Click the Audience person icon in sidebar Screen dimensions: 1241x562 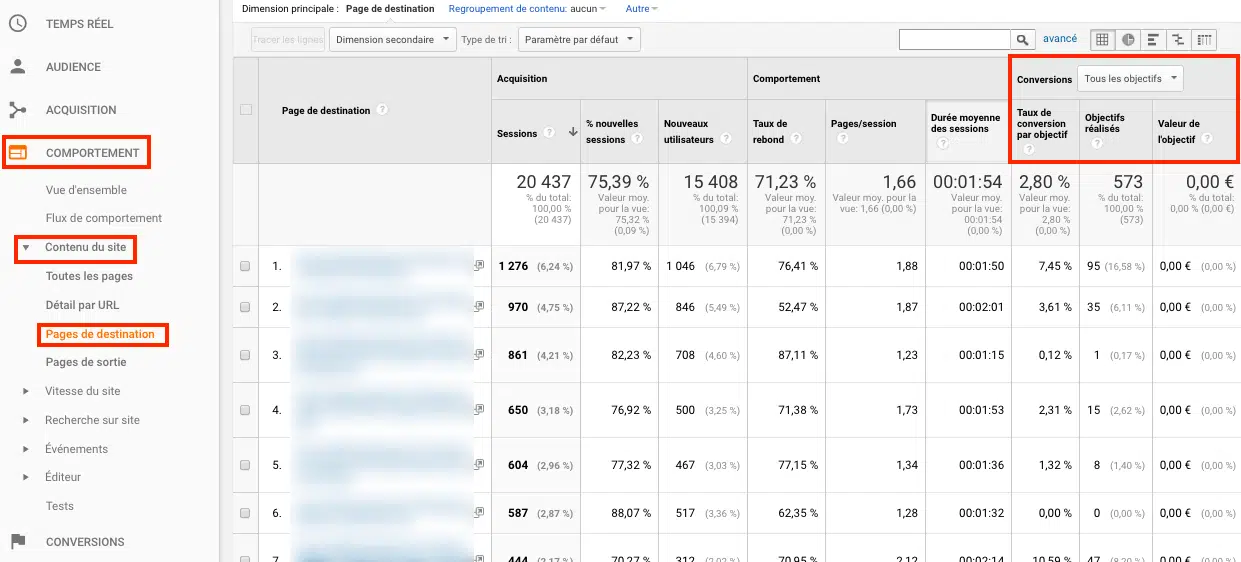(x=17, y=67)
